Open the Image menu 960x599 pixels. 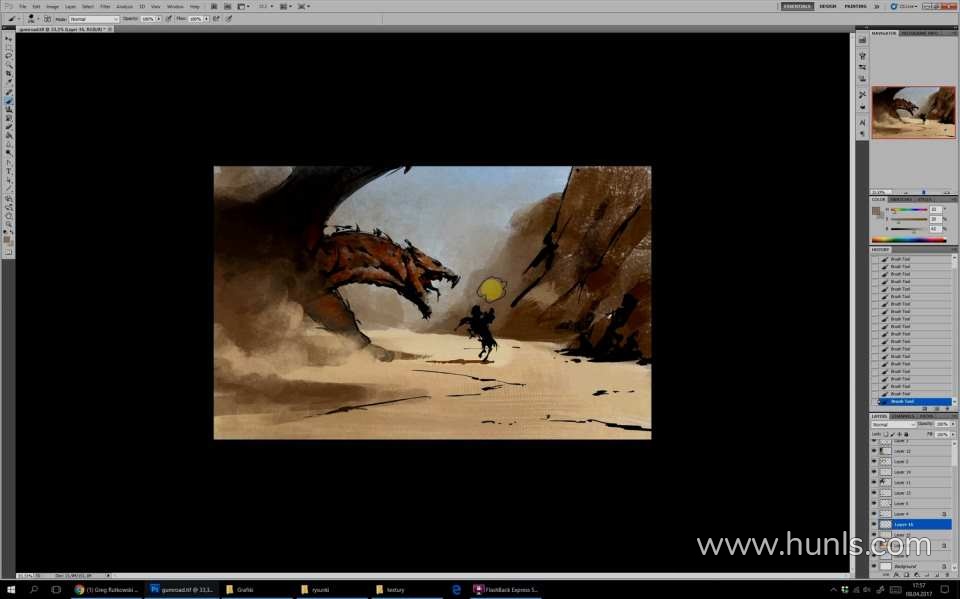click(x=53, y=6)
